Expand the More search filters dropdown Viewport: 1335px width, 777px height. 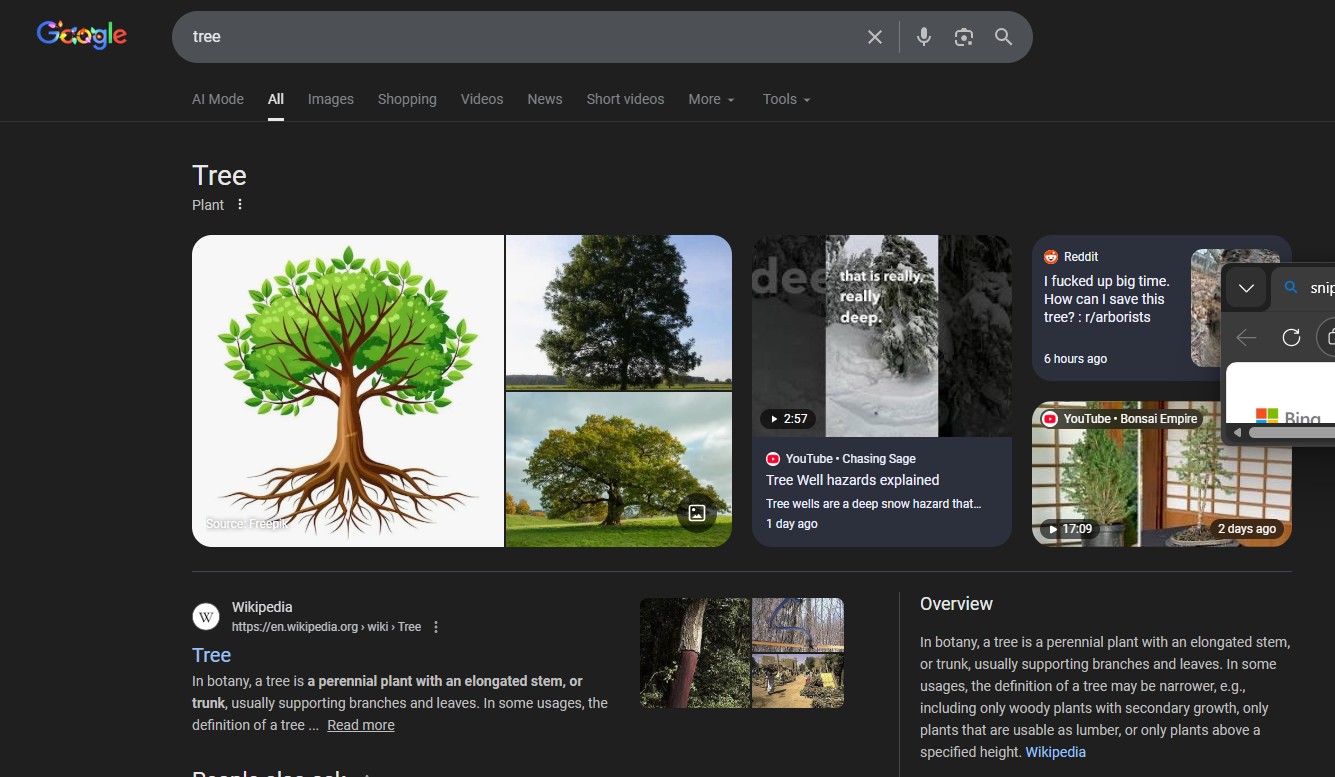pyautogui.click(x=711, y=99)
